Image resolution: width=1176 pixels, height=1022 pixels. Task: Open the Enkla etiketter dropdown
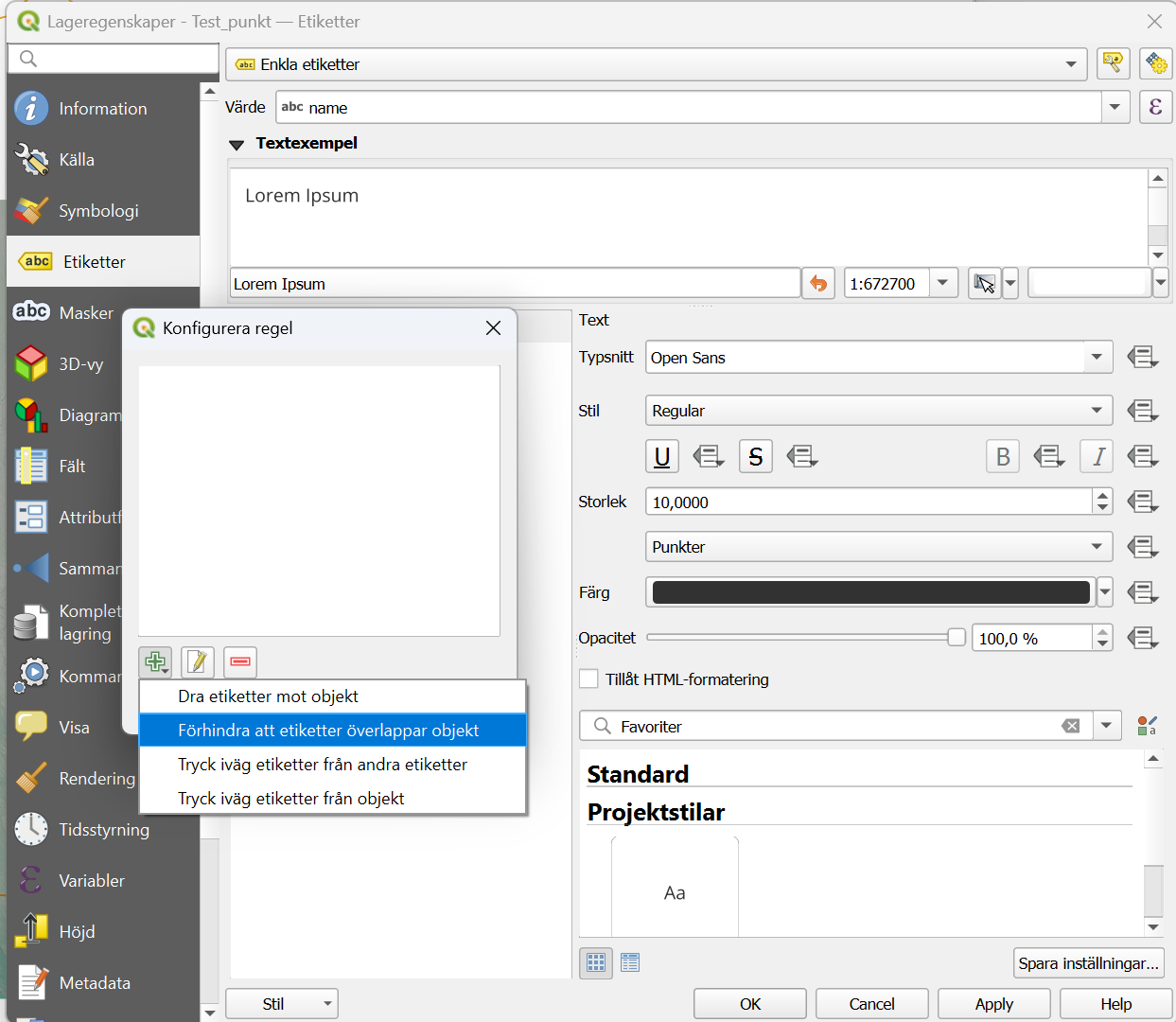click(x=656, y=64)
